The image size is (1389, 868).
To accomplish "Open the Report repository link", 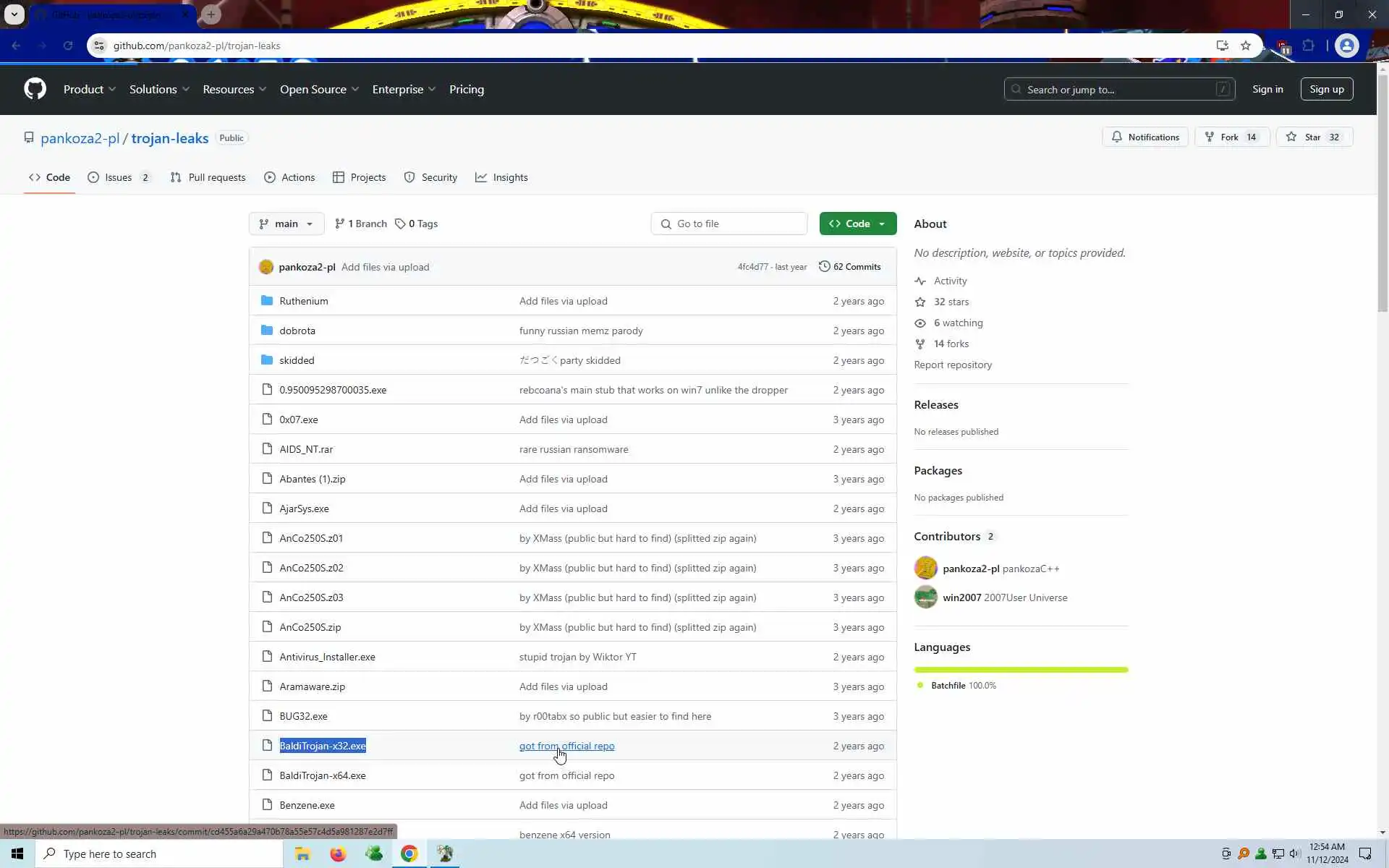I will pyautogui.click(x=952, y=365).
